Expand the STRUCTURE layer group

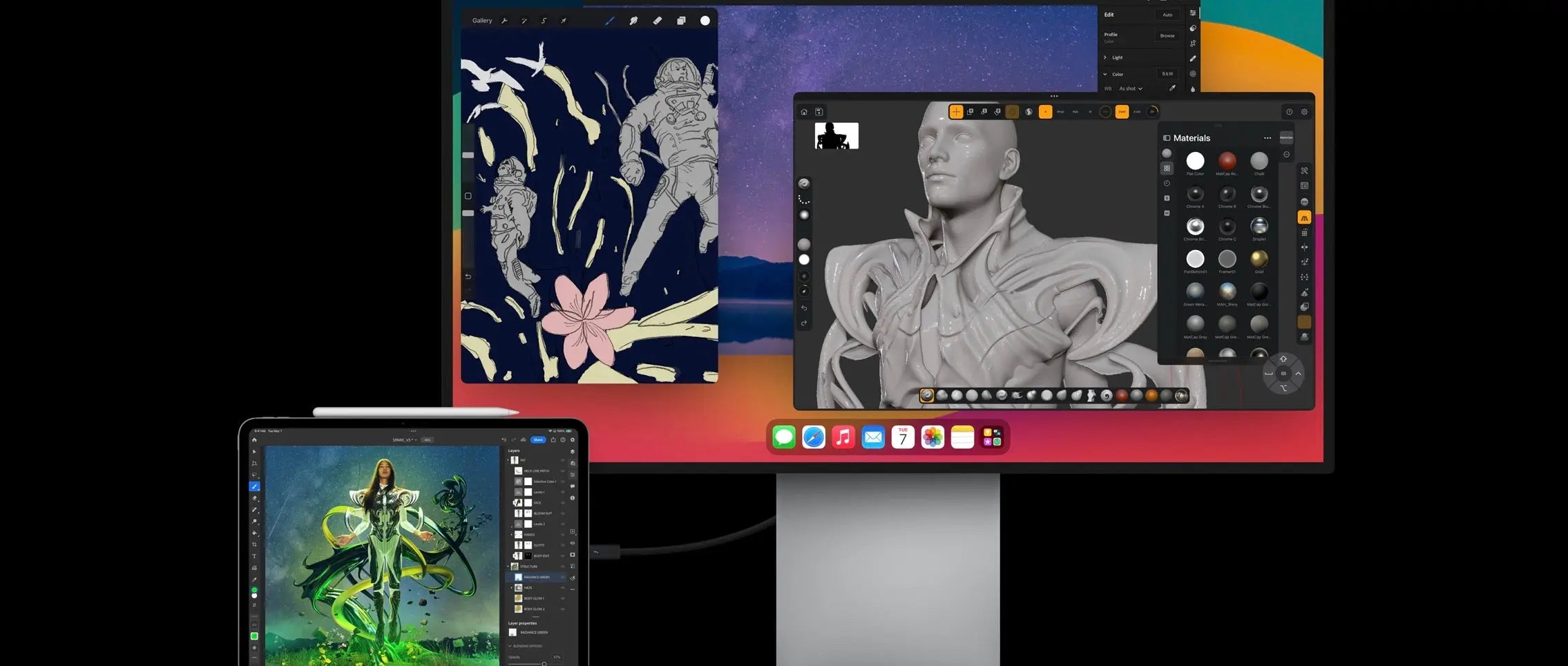(508, 567)
